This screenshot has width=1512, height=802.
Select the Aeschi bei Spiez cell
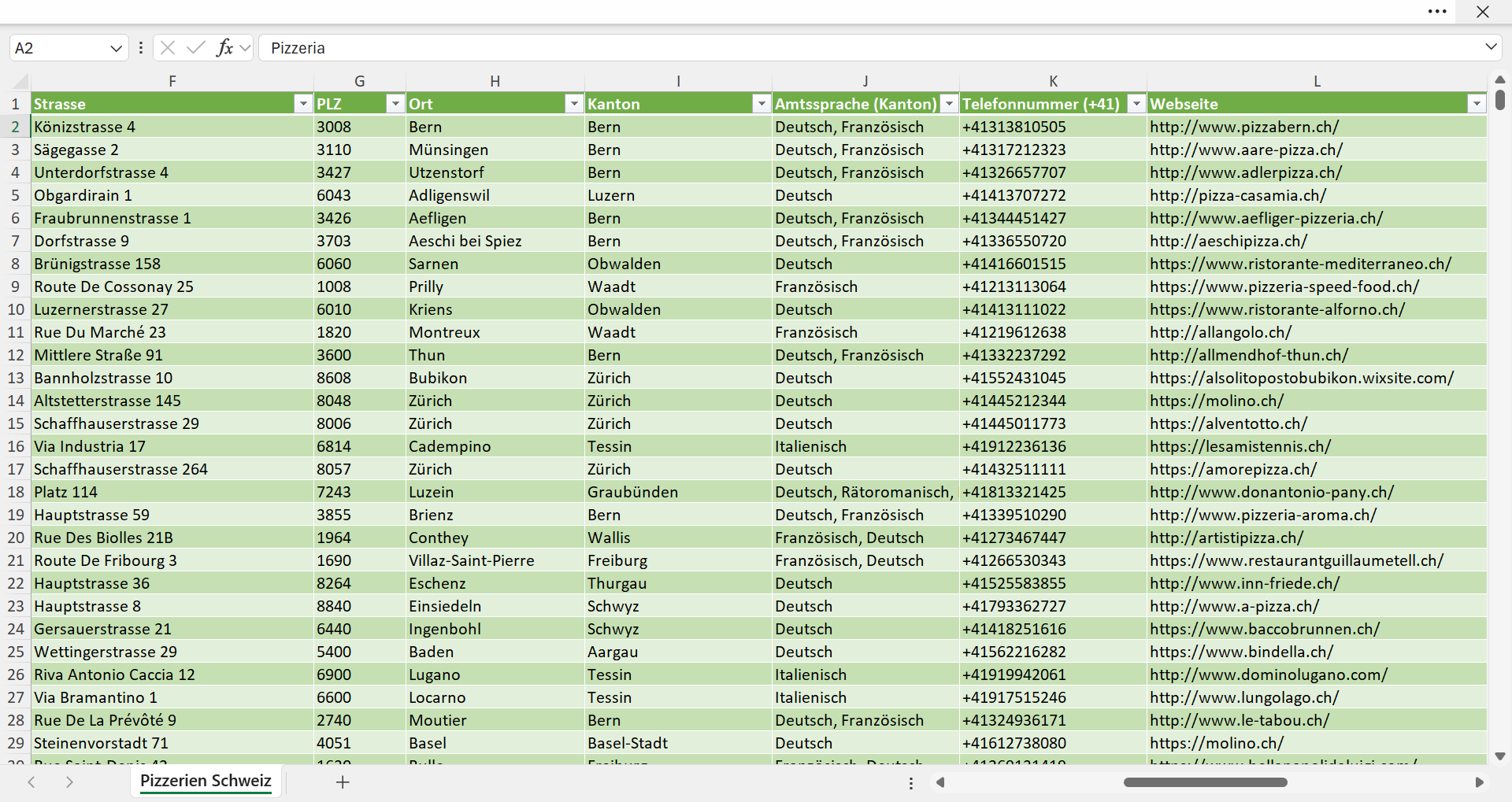click(495, 241)
